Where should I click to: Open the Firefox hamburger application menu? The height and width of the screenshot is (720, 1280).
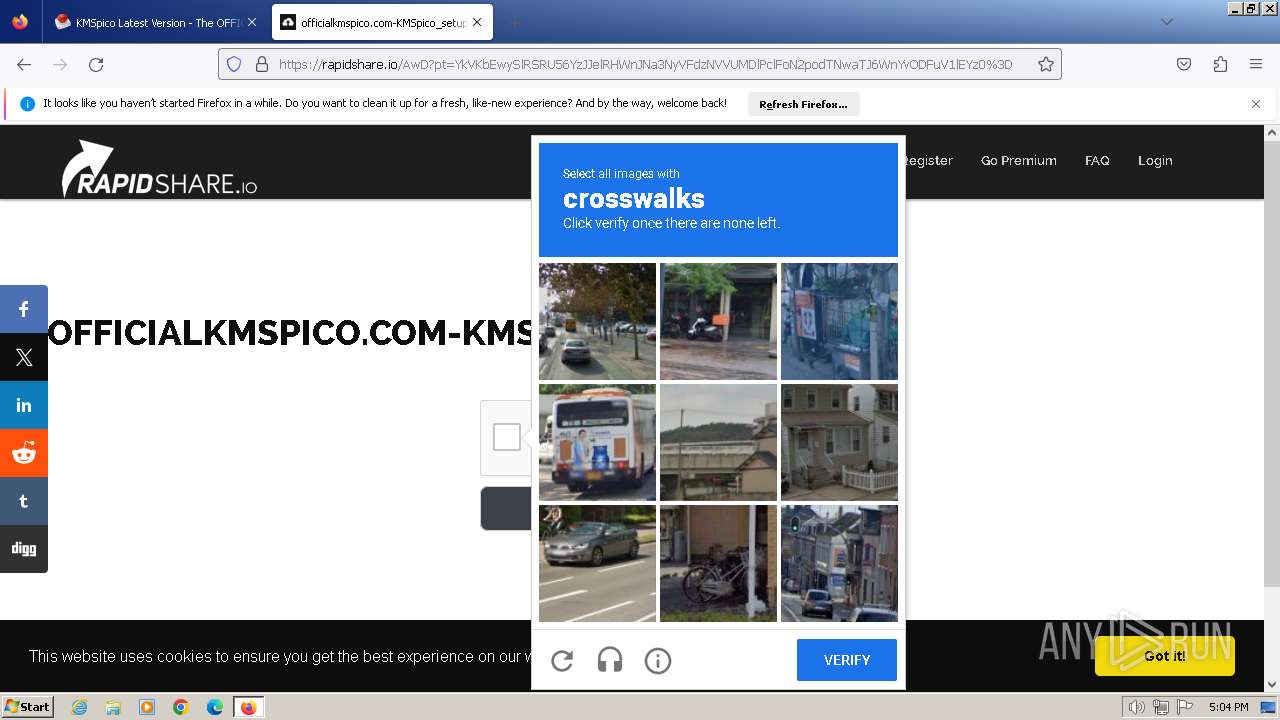(x=1256, y=64)
